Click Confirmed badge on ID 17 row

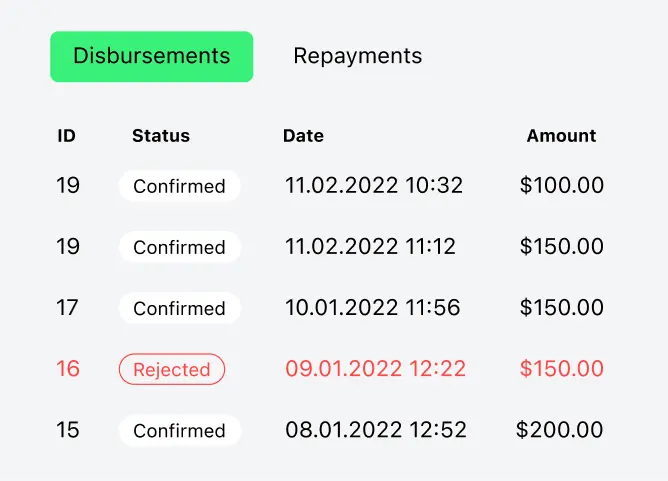point(179,308)
